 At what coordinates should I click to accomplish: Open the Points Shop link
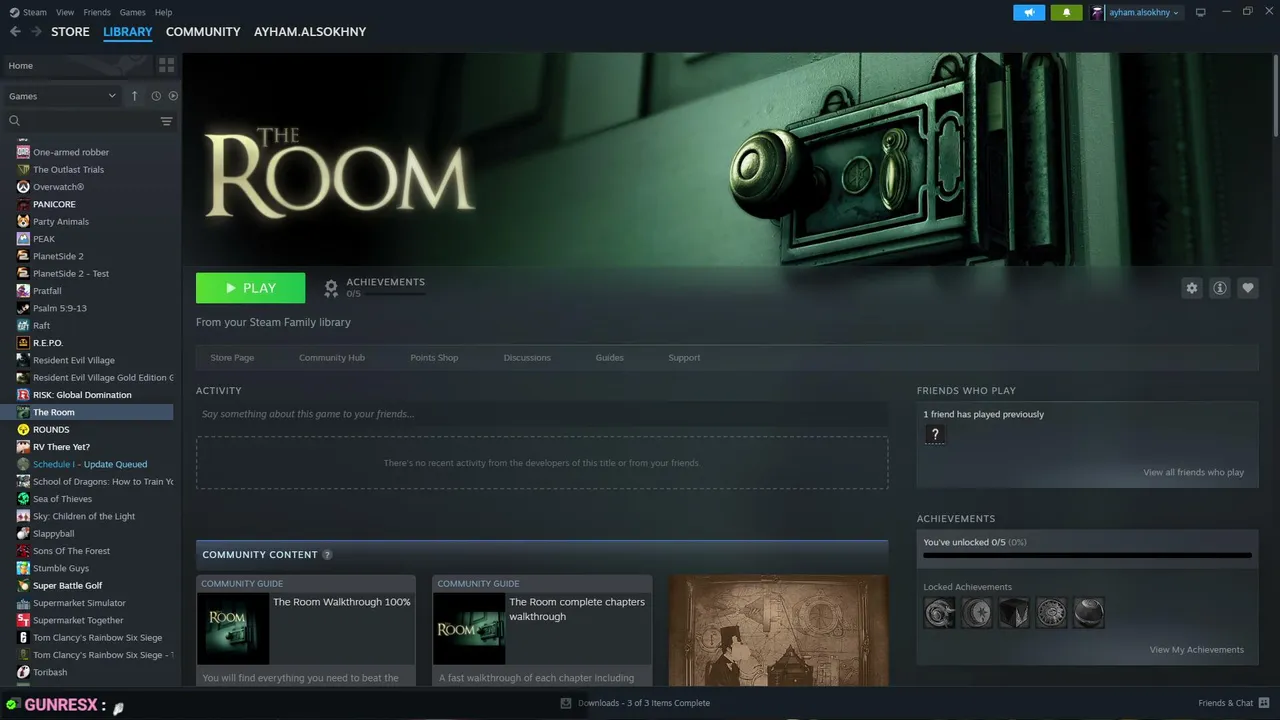[434, 358]
